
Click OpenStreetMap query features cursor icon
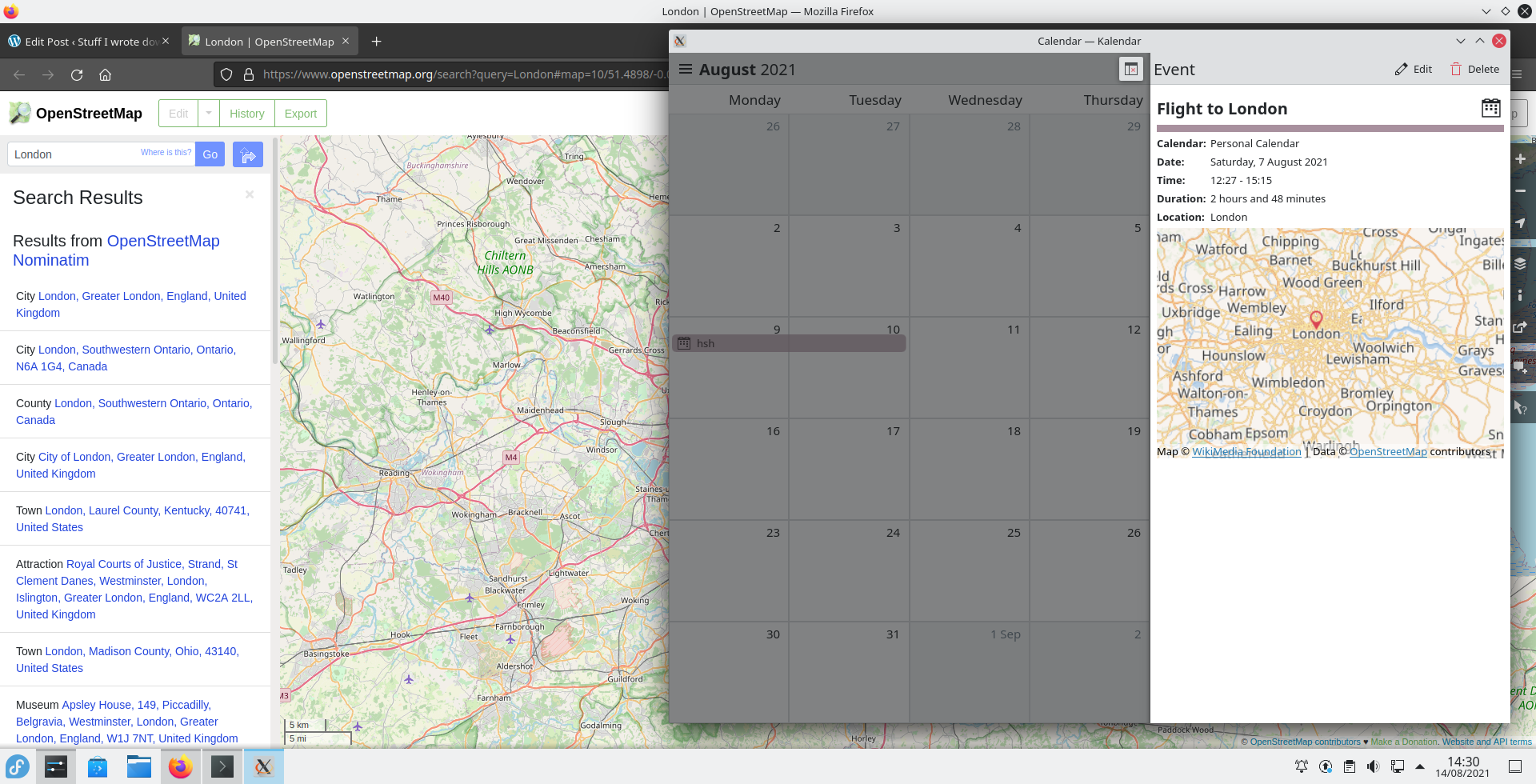(x=1521, y=407)
